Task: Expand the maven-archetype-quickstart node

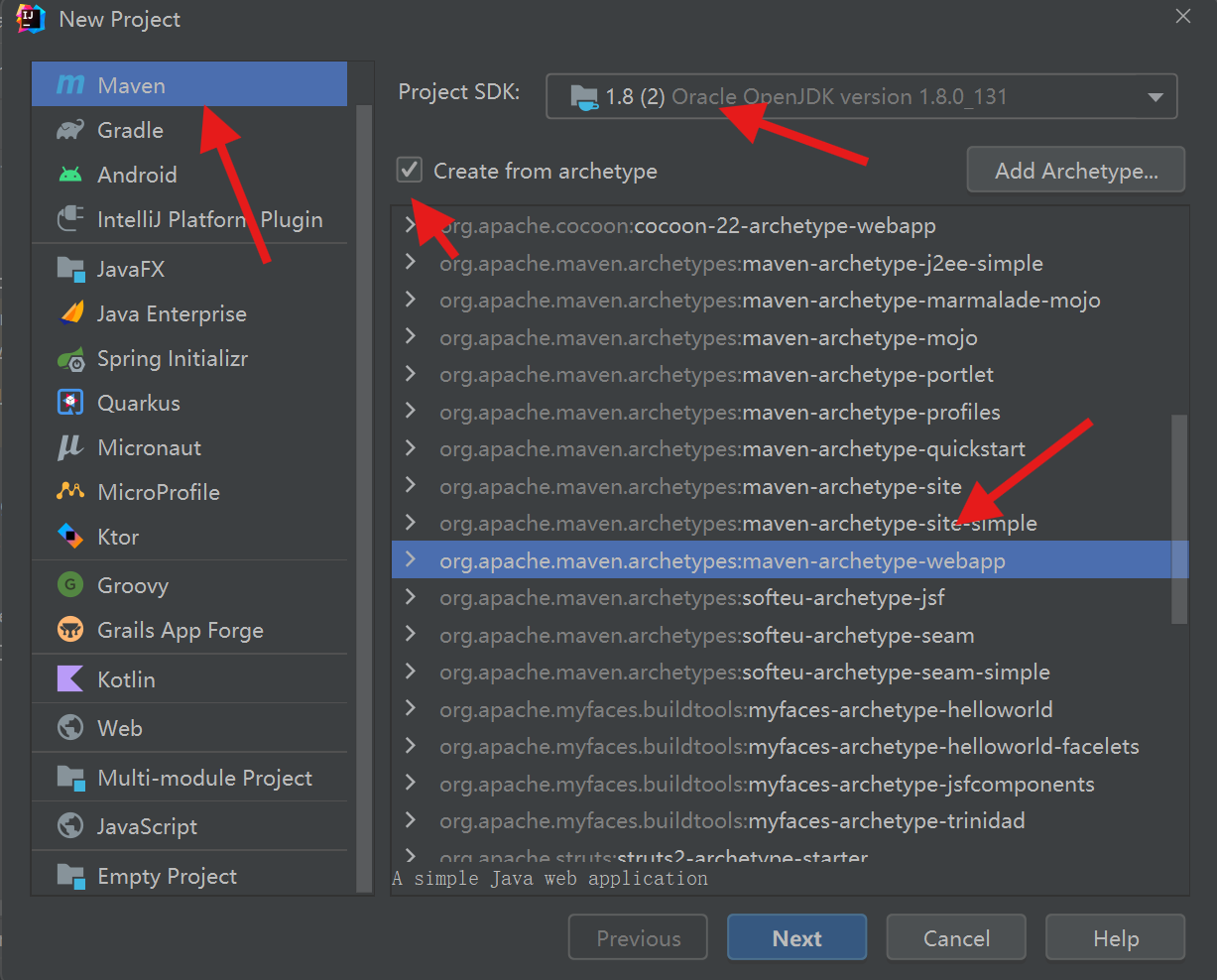Action: click(x=411, y=449)
